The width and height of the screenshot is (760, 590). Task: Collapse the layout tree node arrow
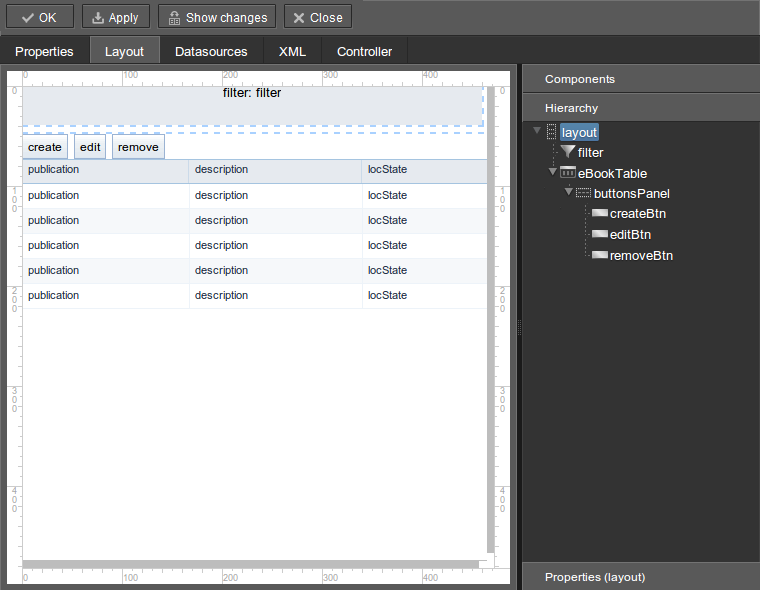tap(537, 130)
